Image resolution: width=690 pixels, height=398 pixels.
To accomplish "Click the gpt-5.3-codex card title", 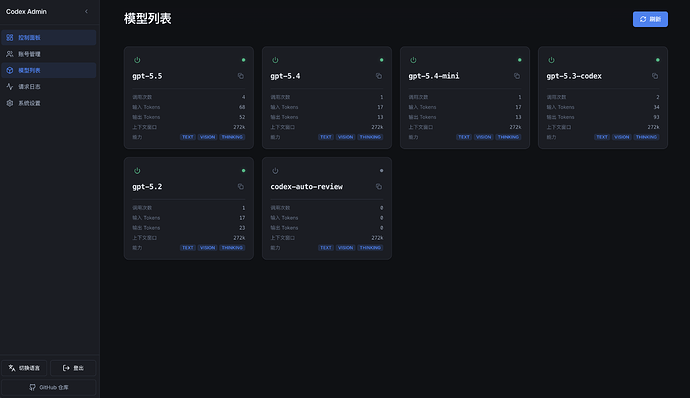I will 574,76.
